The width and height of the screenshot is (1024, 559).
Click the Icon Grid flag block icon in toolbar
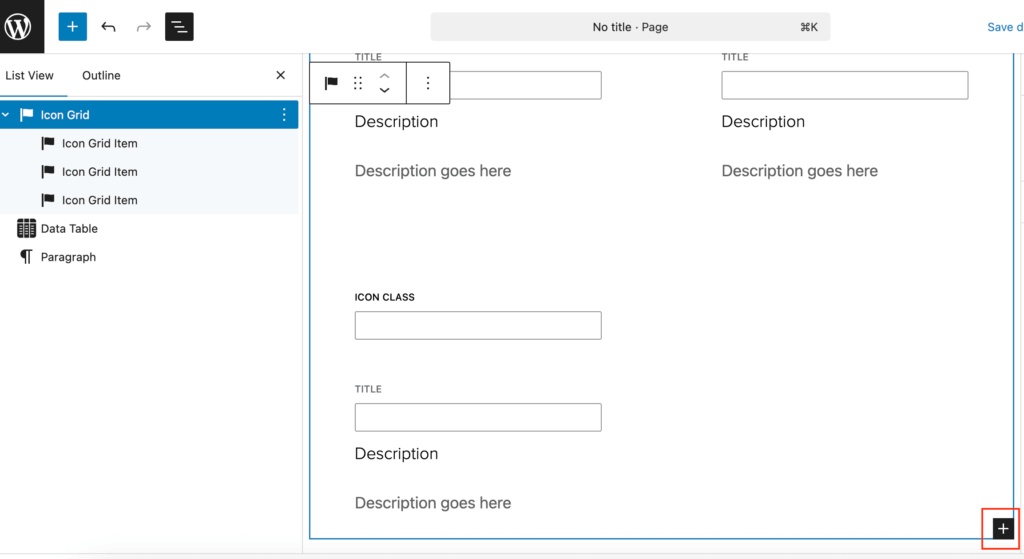[x=331, y=83]
